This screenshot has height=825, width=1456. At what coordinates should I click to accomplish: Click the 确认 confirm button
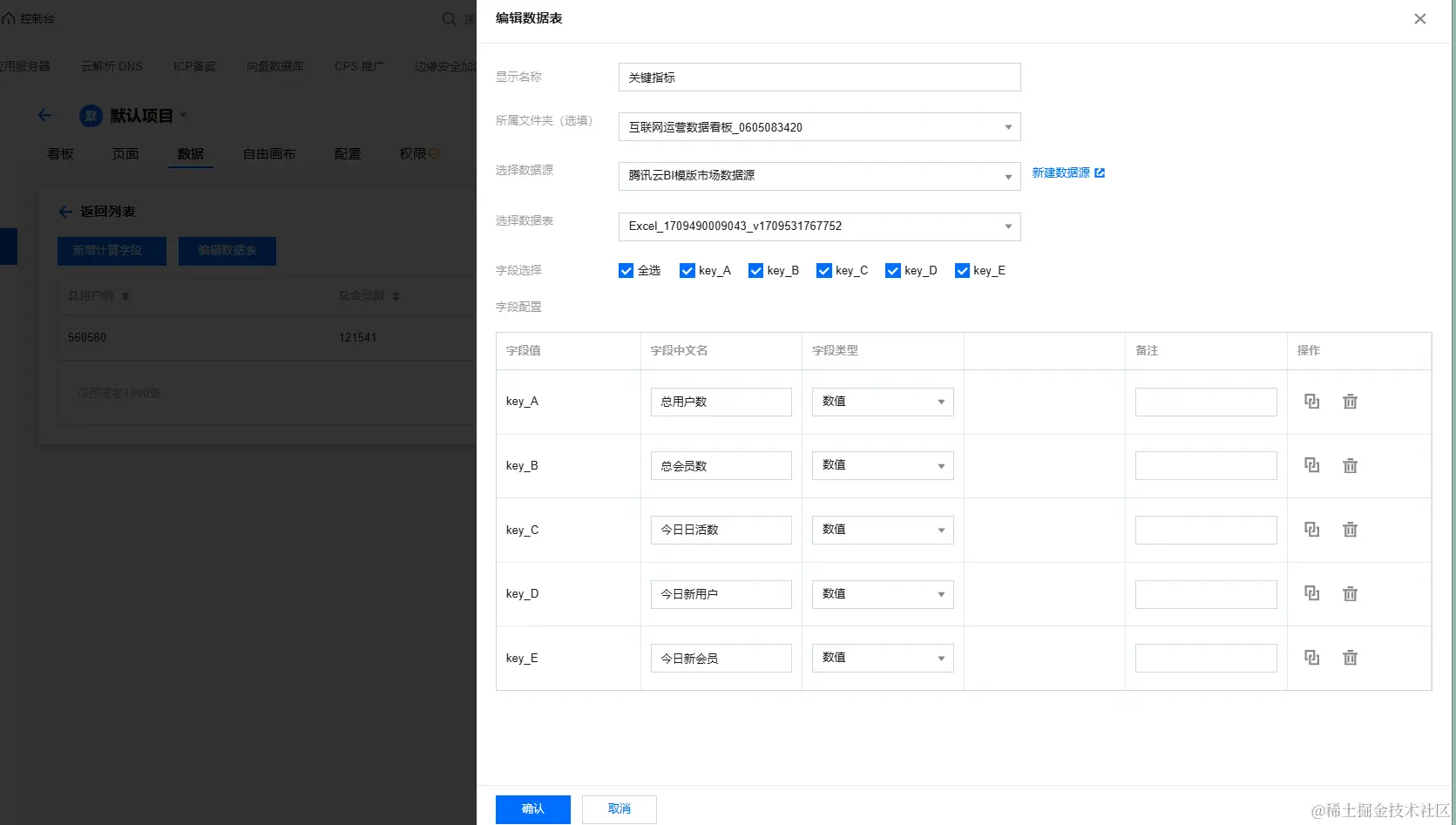(x=533, y=809)
